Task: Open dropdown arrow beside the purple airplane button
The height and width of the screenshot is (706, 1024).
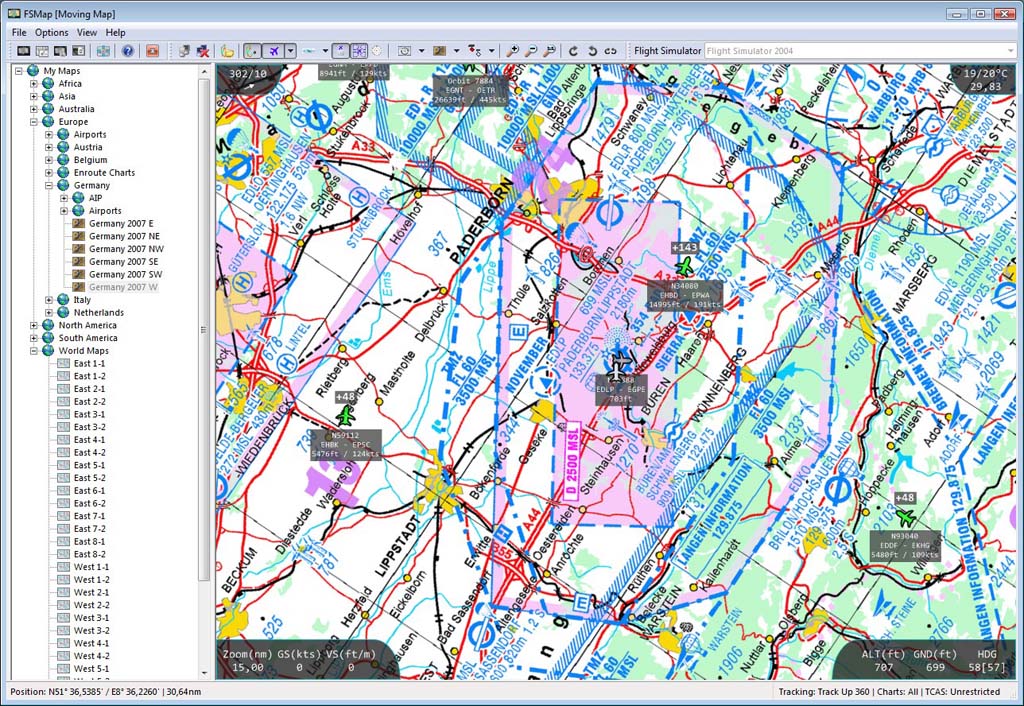Action: [290, 51]
